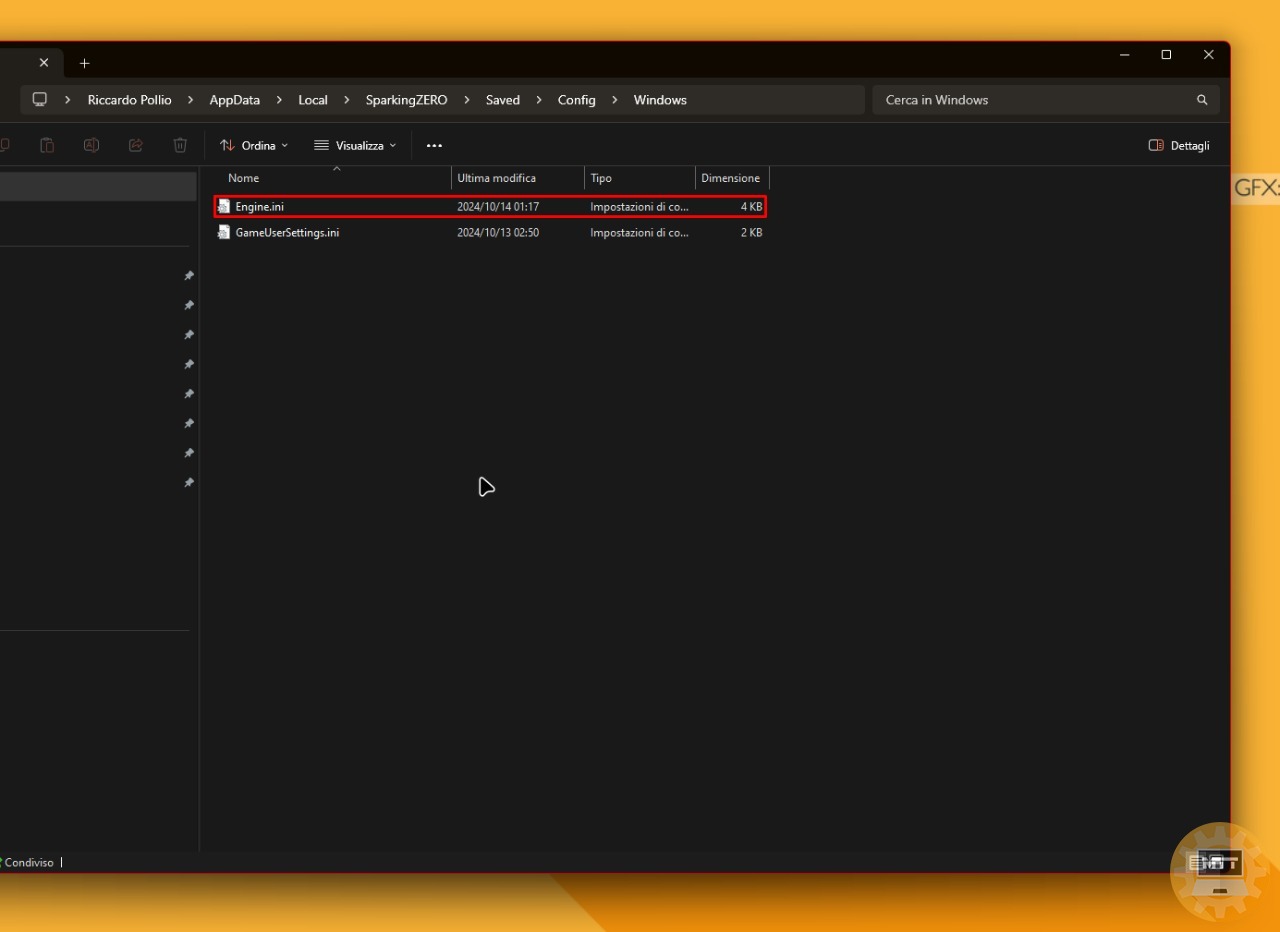Image resolution: width=1280 pixels, height=932 pixels.
Task: Expand chevron after Saved breadcrumb
Action: point(539,100)
